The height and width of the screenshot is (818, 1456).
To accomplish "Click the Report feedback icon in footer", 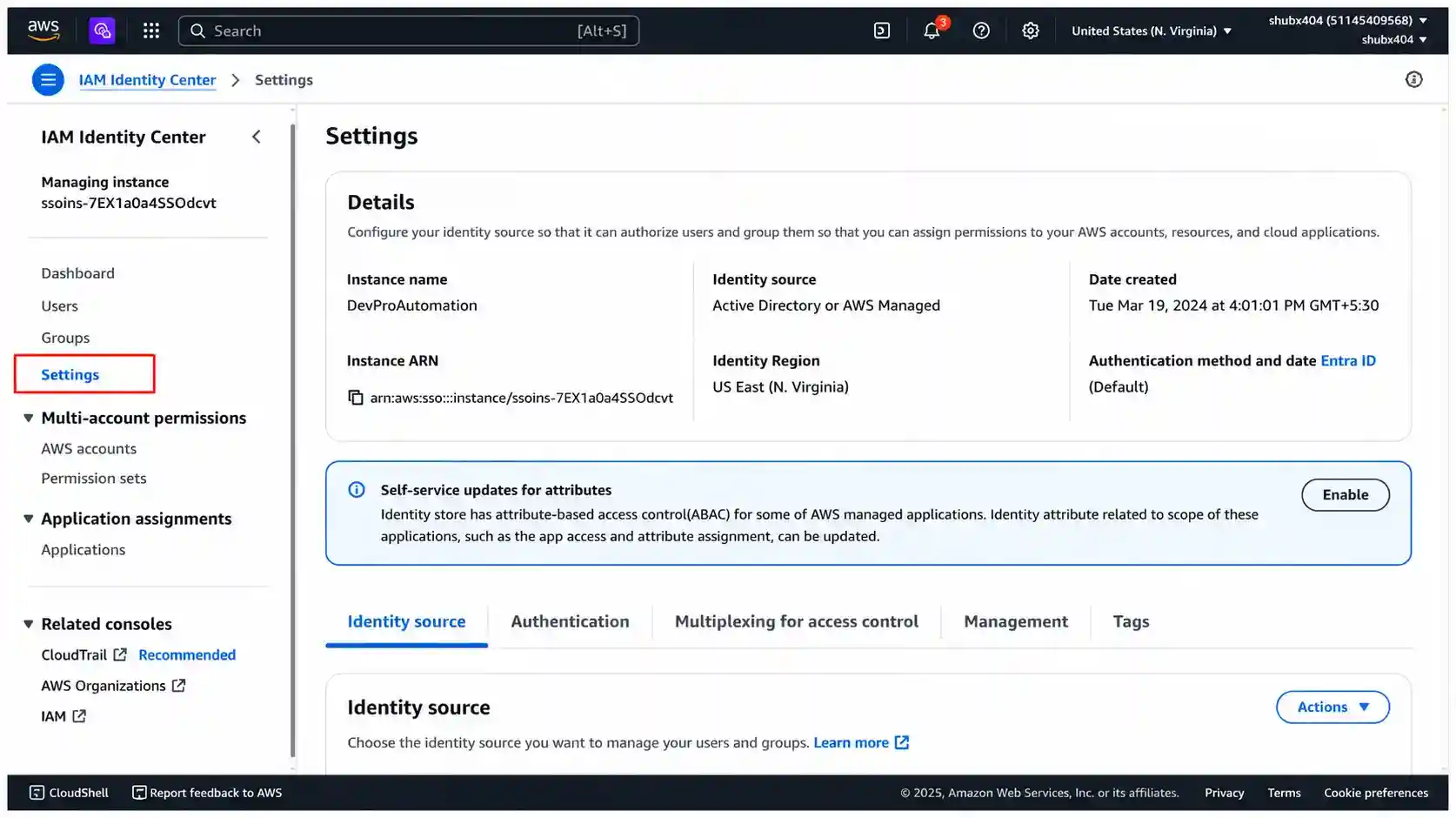I will [x=138, y=793].
